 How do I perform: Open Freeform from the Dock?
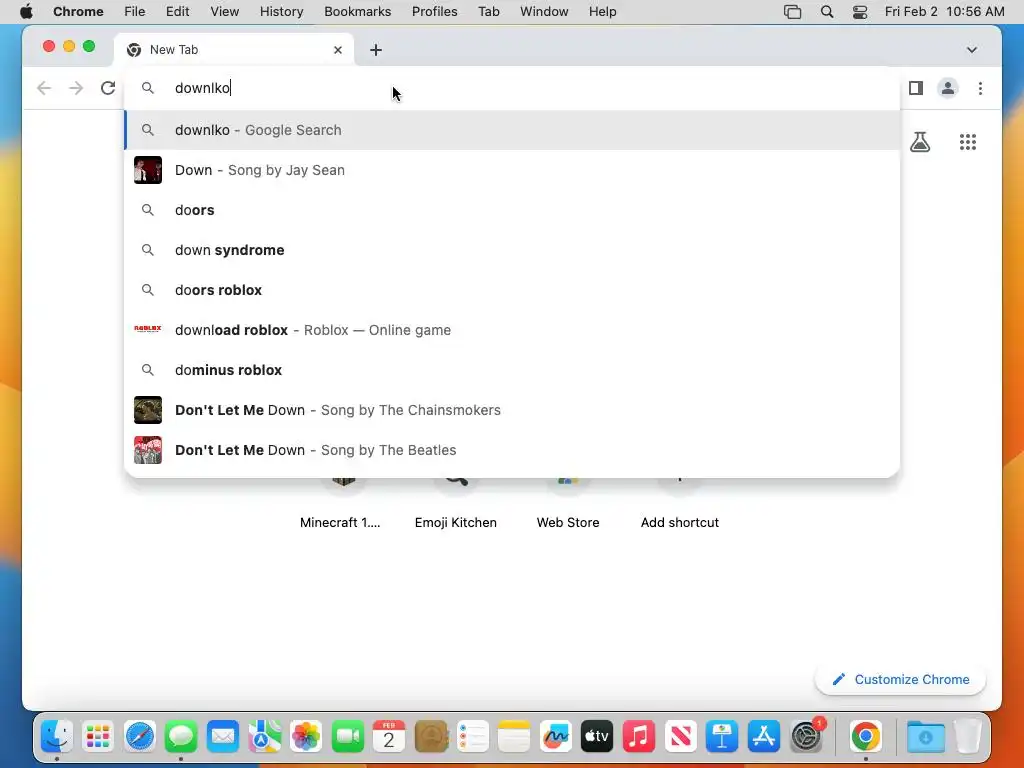[556, 737]
